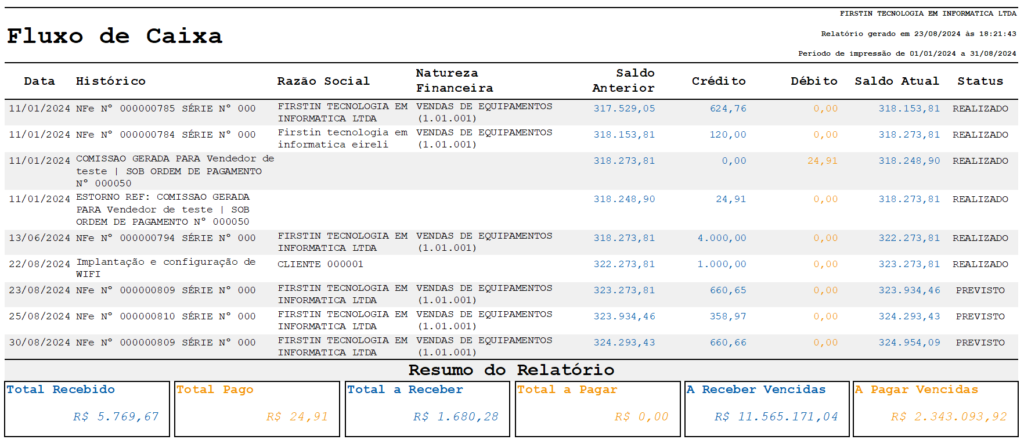The height and width of the screenshot is (443, 1024).
Task: Click the REALIZADO status in the 22/08/2024 row
Action: [x=980, y=265]
